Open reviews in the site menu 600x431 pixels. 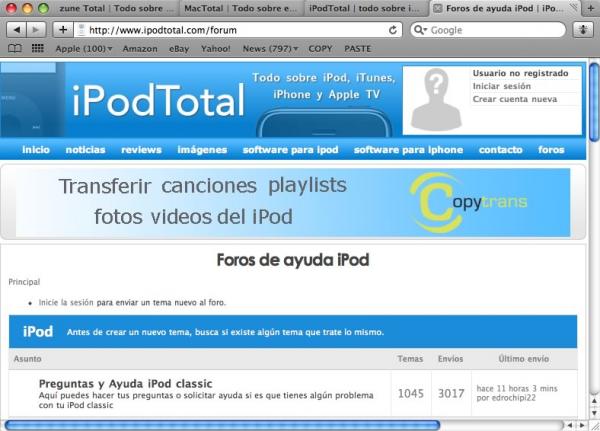pos(141,150)
